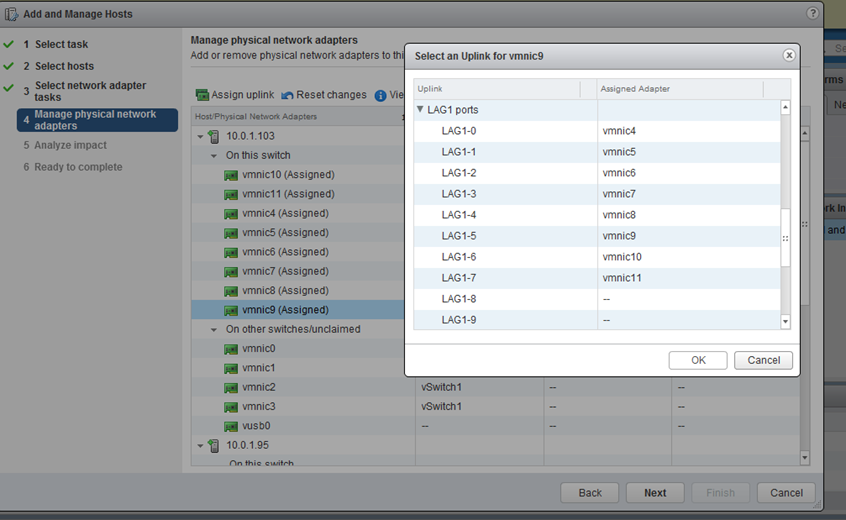This screenshot has height=520, width=846.
Task: Click Cancel in the uplink dialog
Action: tap(763, 360)
